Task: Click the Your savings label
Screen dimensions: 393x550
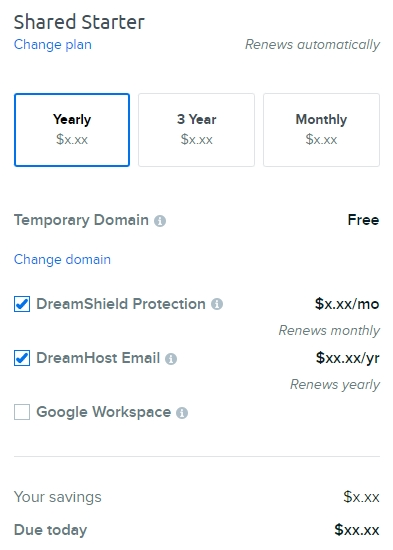Action: [x=58, y=497]
